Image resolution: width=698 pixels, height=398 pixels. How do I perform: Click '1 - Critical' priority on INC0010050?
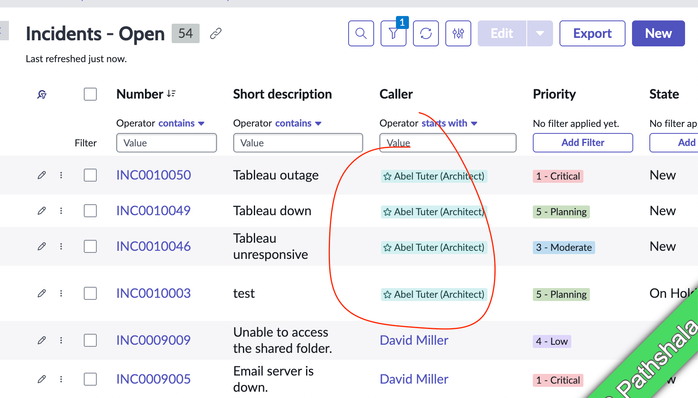click(558, 176)
